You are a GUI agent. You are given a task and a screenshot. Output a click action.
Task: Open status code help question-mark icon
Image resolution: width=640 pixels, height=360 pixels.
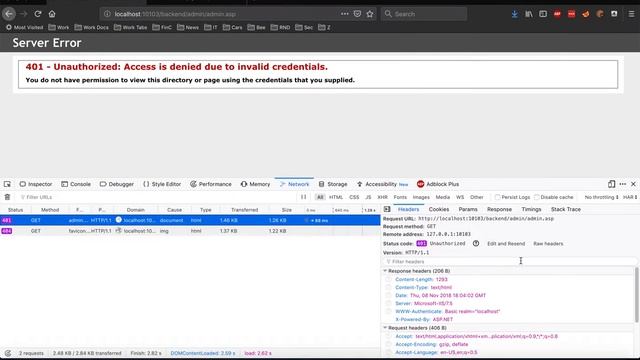(476, 243)
